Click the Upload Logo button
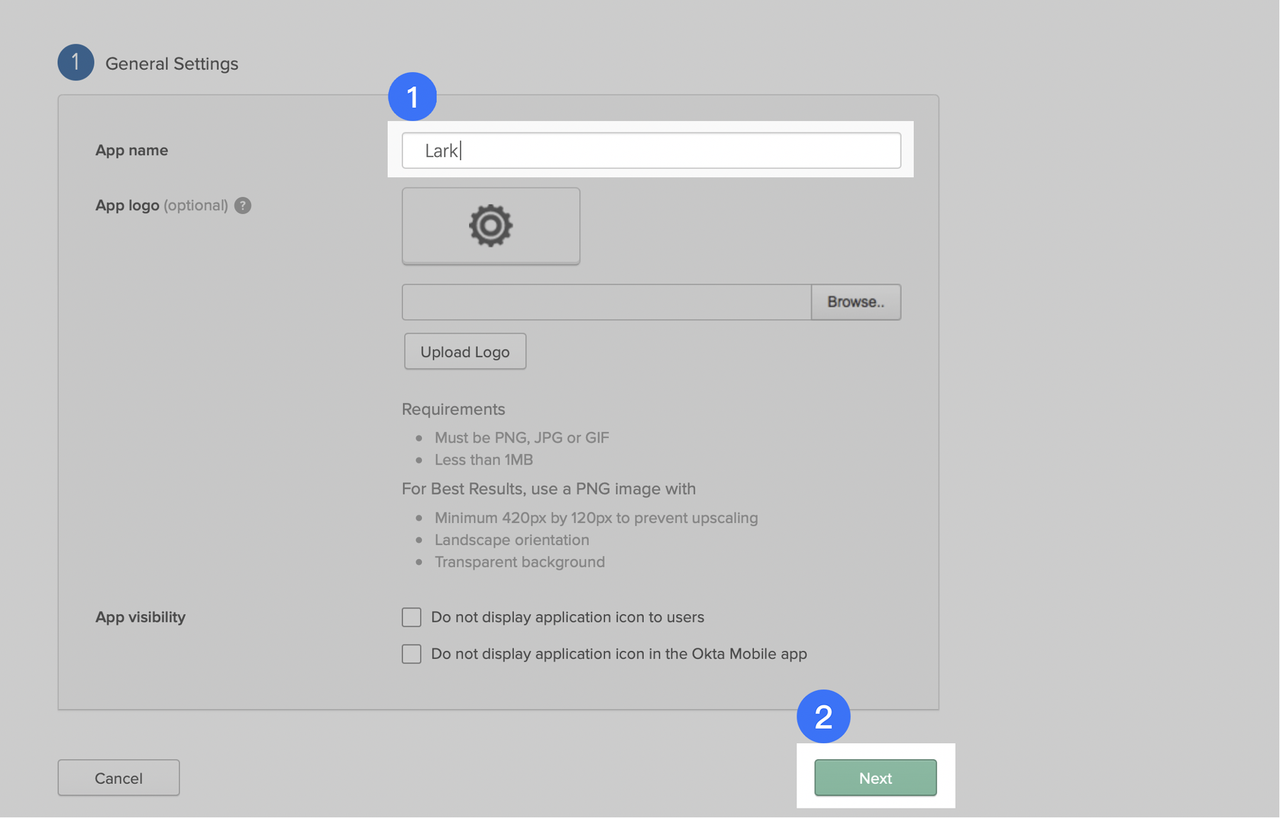This screenshot has width=1280, height=818. tap(464, 351)
